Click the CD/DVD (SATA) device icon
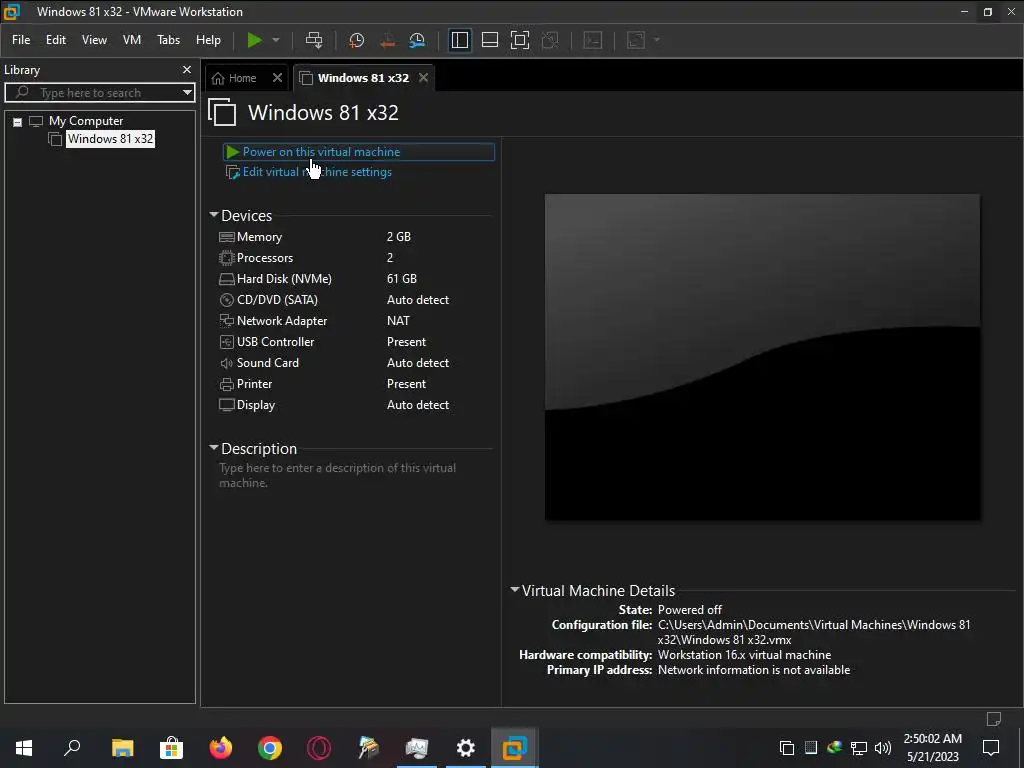This screenshot has height=768, width=1024. (x=227, y=300)
